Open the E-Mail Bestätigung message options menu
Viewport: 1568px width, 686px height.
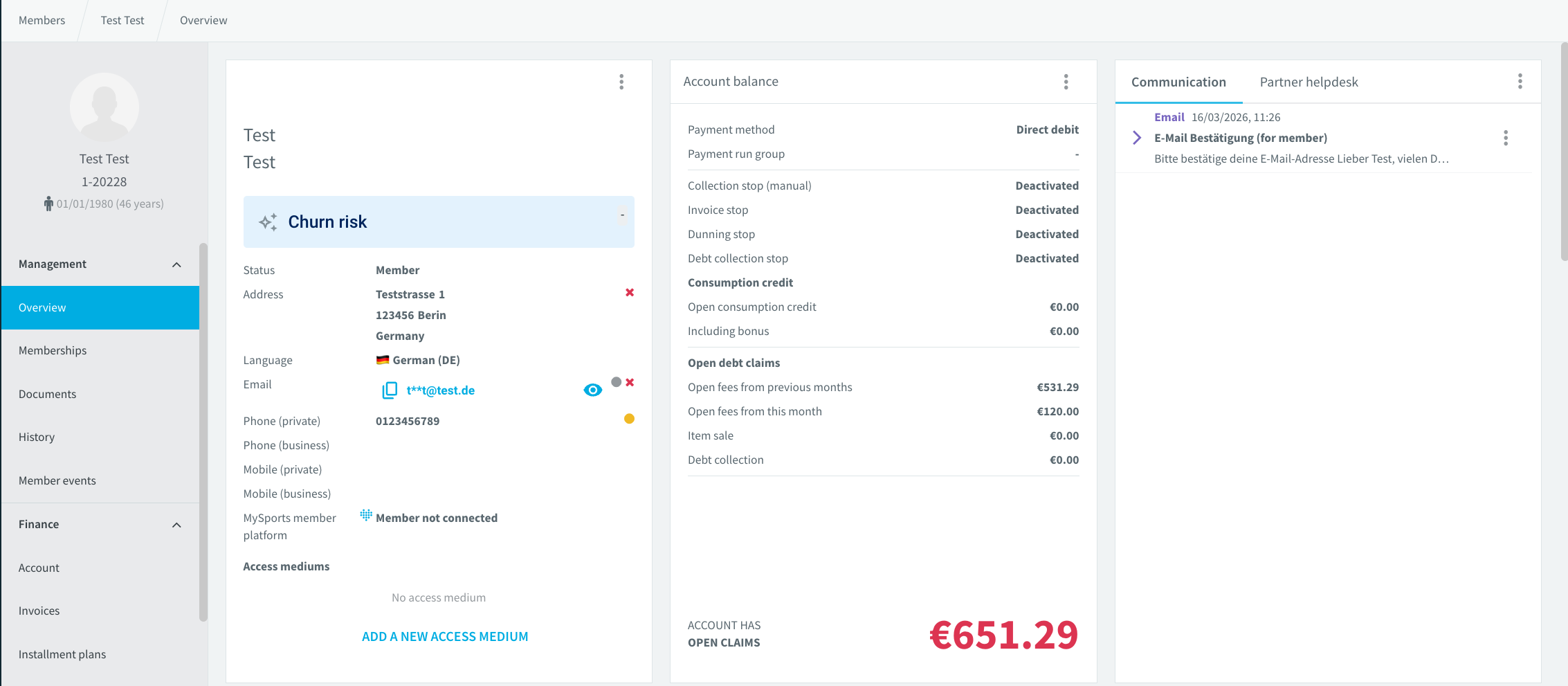point(1505,138)
